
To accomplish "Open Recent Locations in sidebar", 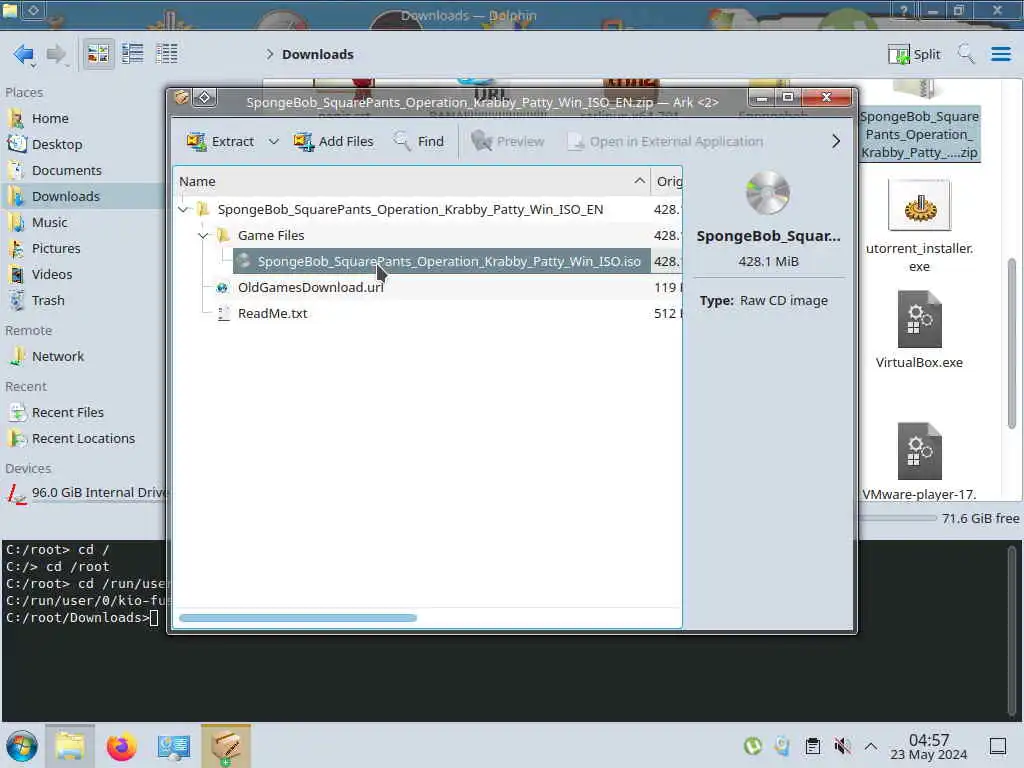I will pos(84,439).
